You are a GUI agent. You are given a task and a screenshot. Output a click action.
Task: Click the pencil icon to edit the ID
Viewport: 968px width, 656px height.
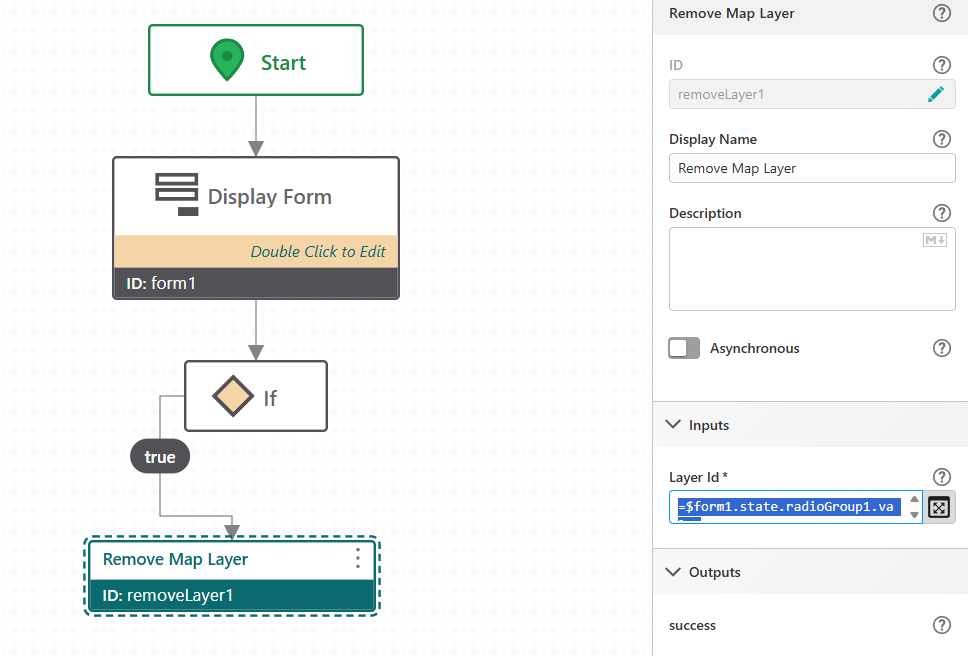click(x=936, y=94)
